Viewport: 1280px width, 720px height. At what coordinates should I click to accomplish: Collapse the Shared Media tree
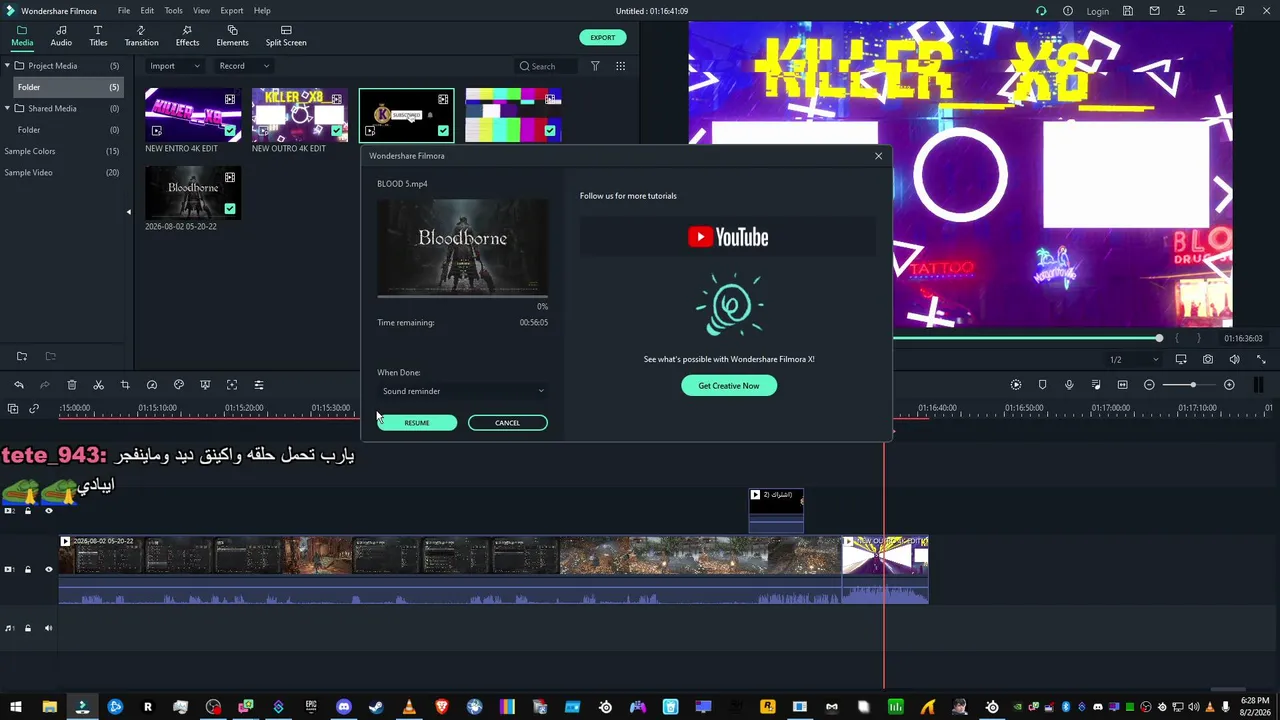point(7,108)
